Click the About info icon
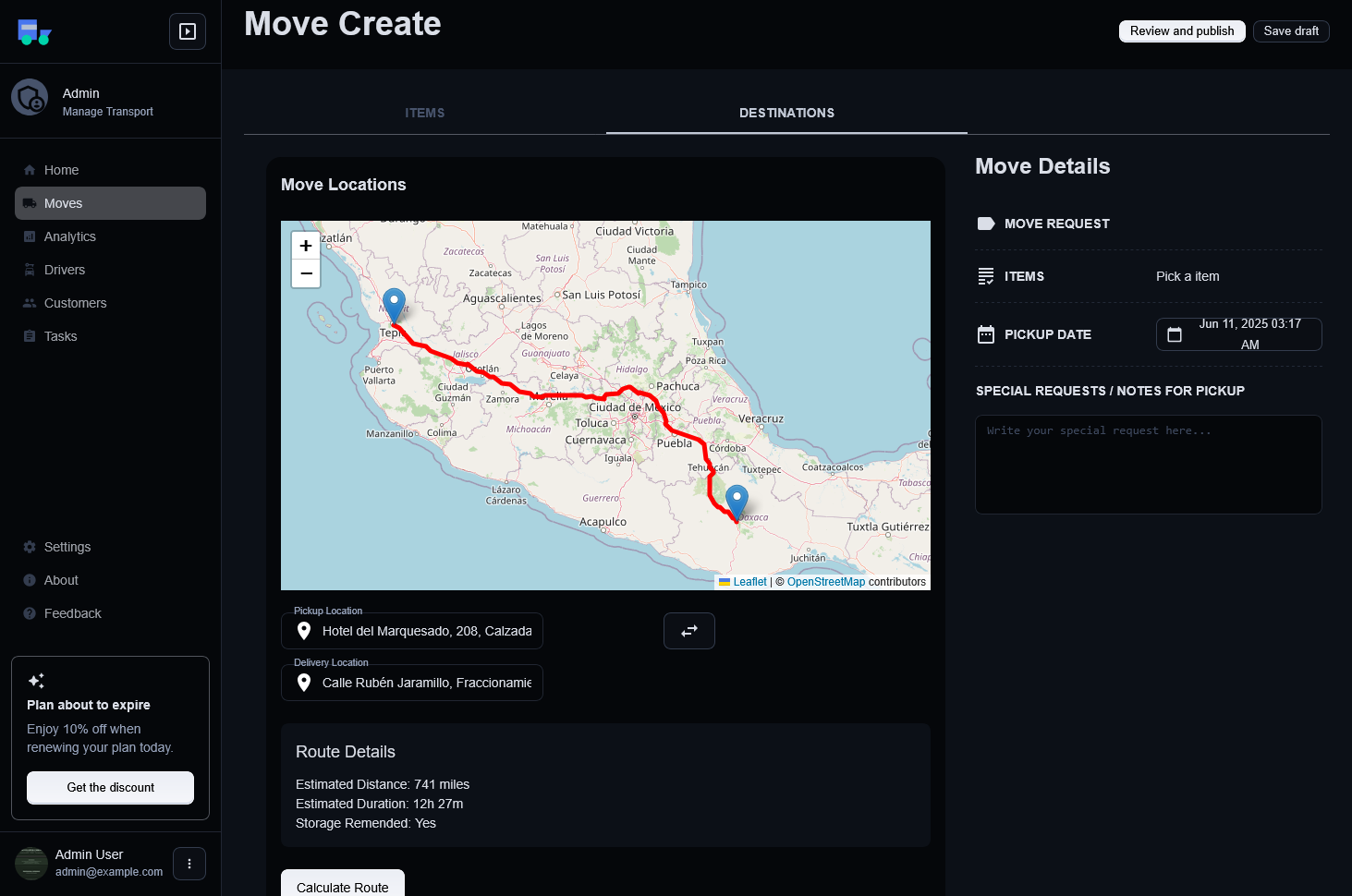1352x896 pixels. tap(30, 580)
